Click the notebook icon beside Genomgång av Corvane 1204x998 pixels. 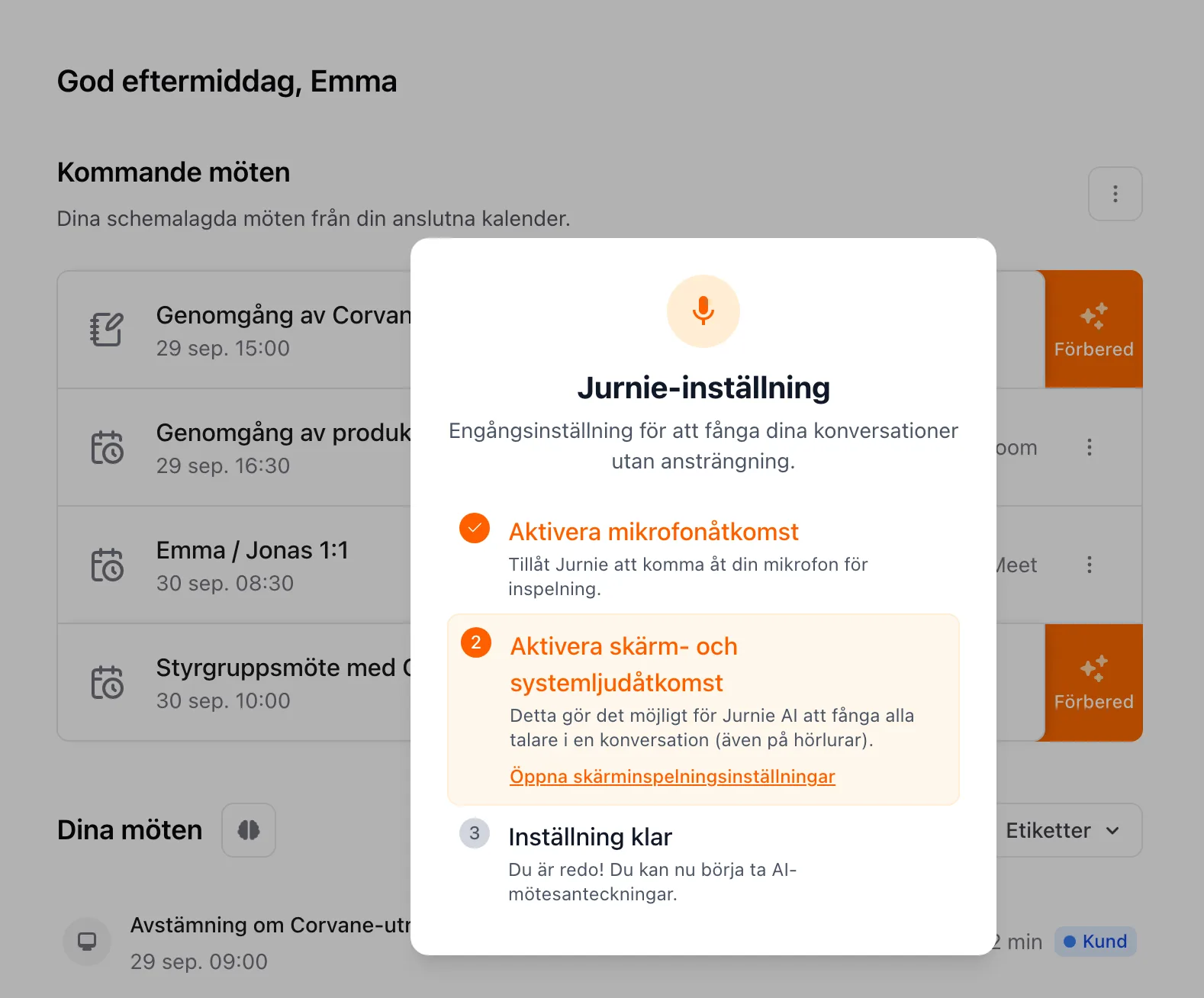click(107, 330)
